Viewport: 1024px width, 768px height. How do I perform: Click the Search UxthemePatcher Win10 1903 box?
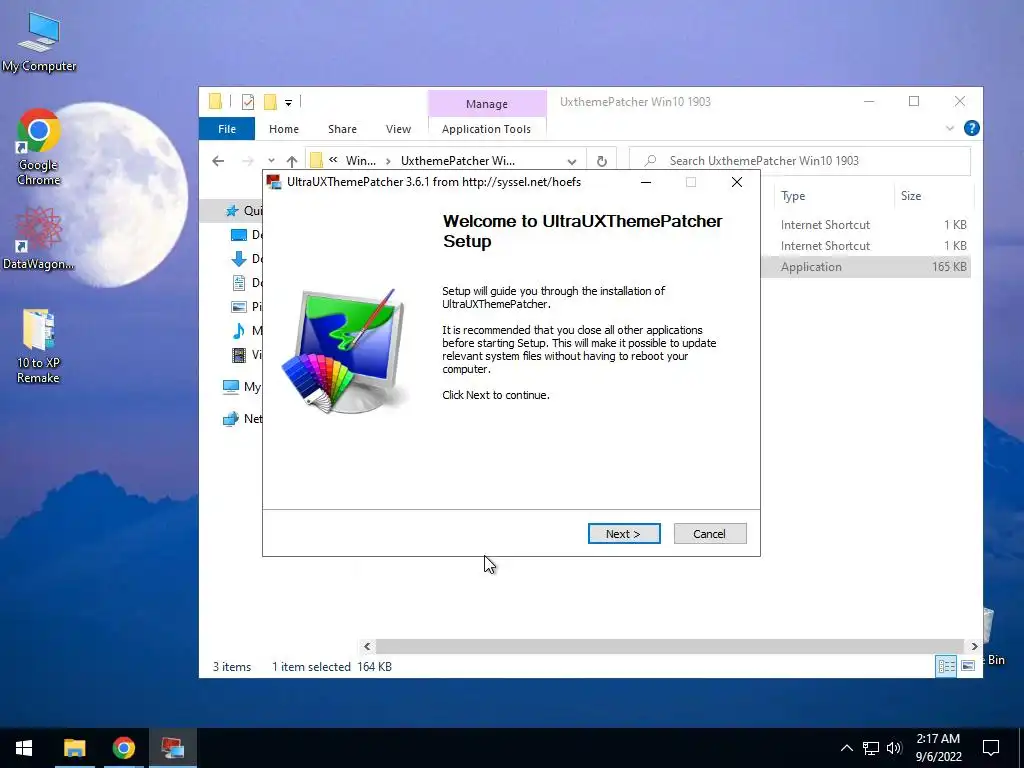click(x=800, y=161)
